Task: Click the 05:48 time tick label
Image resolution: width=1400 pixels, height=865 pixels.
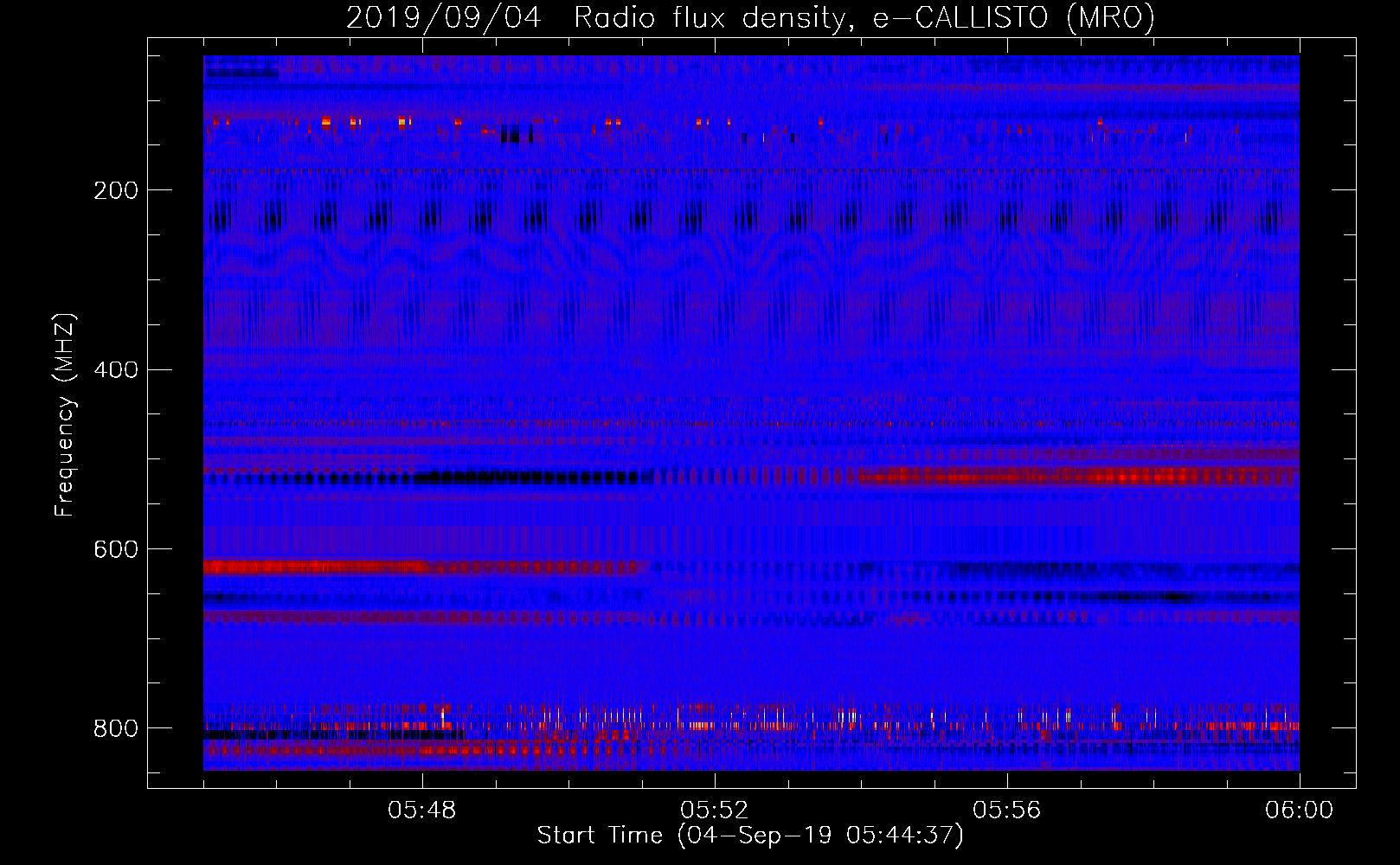Action: (x=422, y=811)
